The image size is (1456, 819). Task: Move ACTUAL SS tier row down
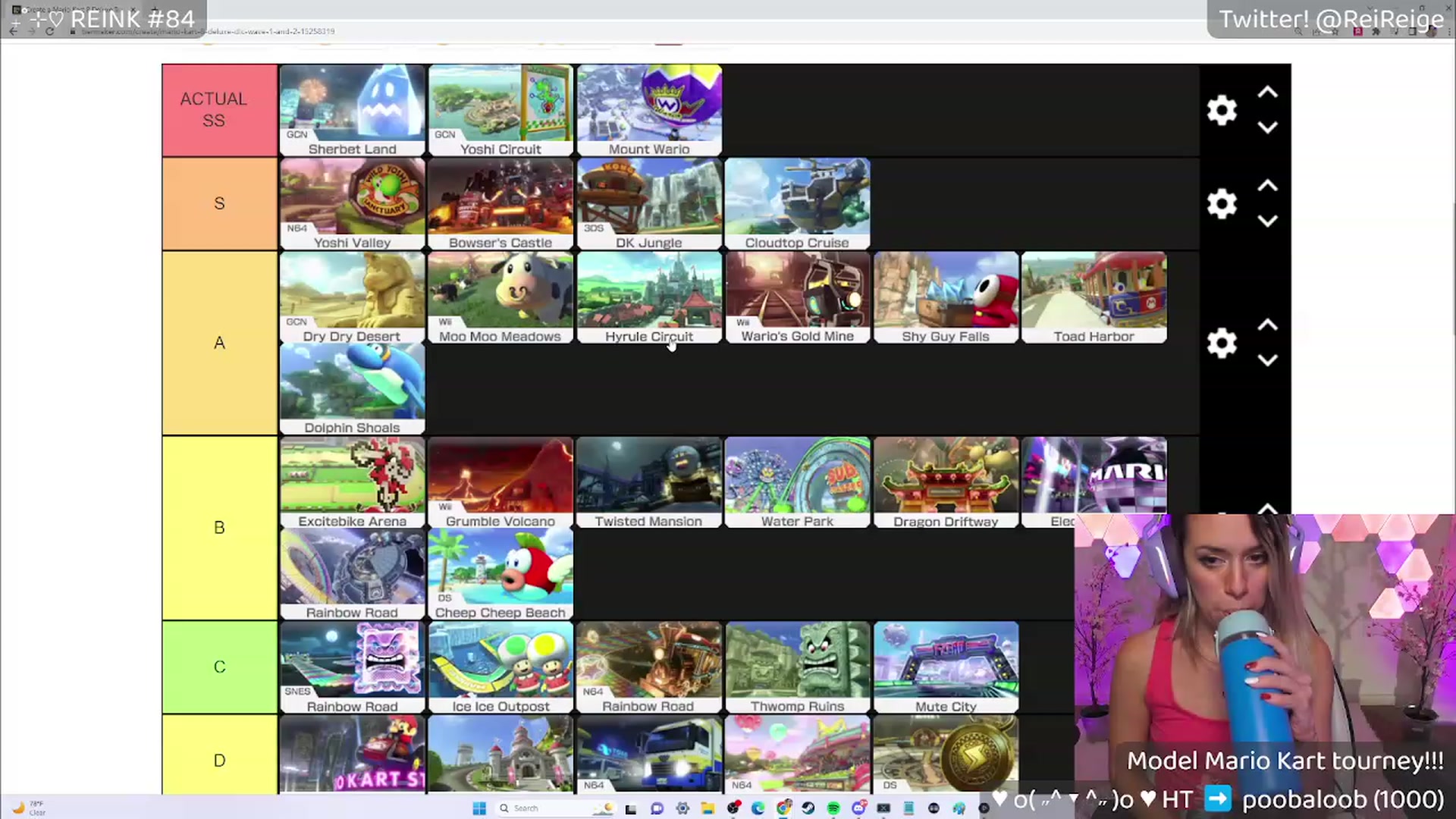(1267, 127)
